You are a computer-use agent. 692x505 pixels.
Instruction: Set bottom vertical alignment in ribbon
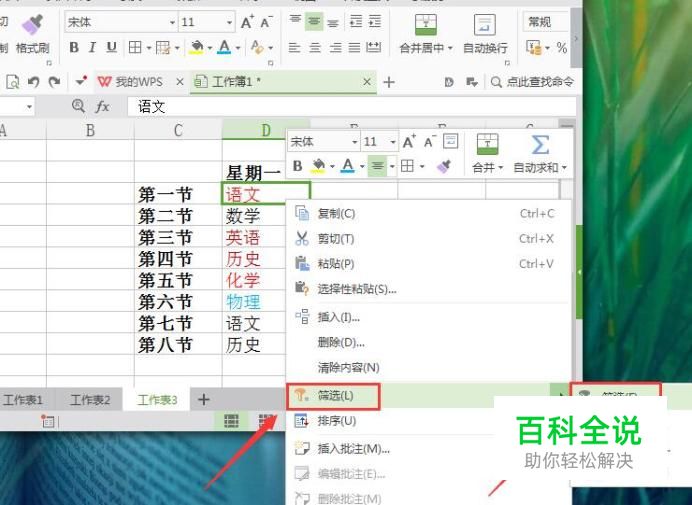pos(333,21)
